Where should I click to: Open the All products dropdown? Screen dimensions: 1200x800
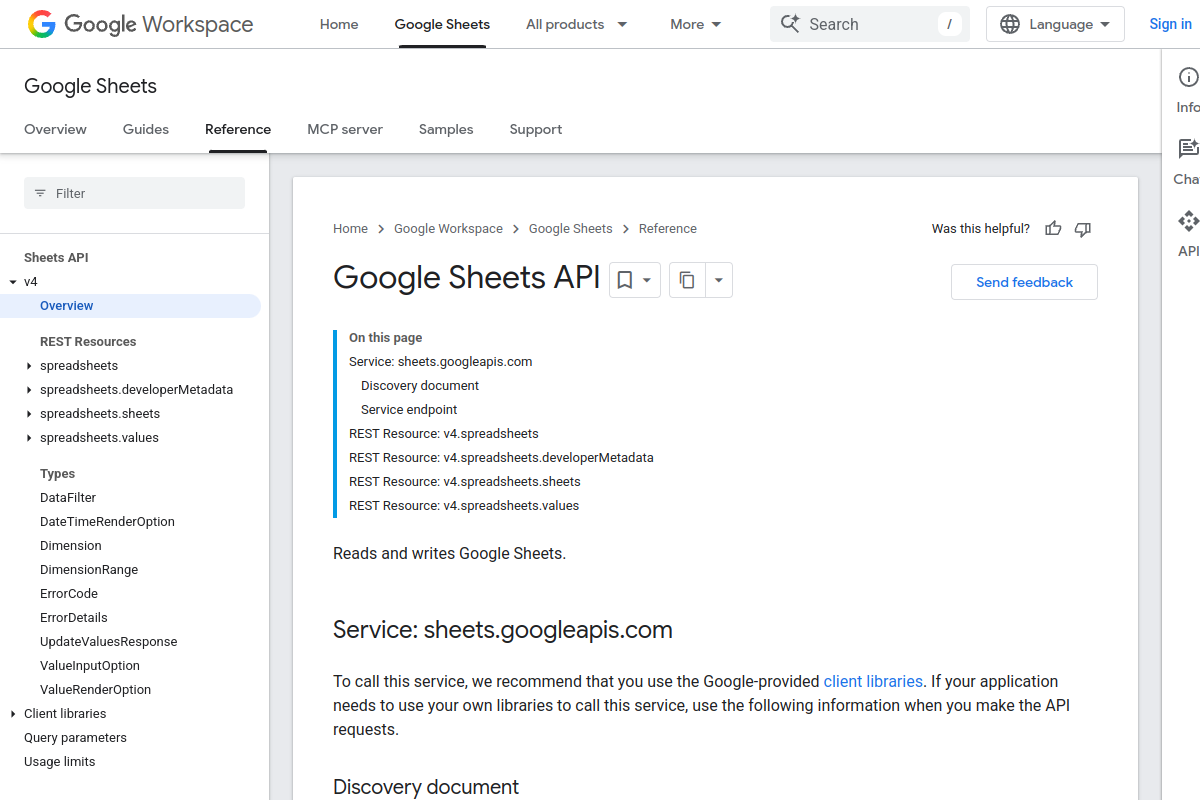(577, 24)
